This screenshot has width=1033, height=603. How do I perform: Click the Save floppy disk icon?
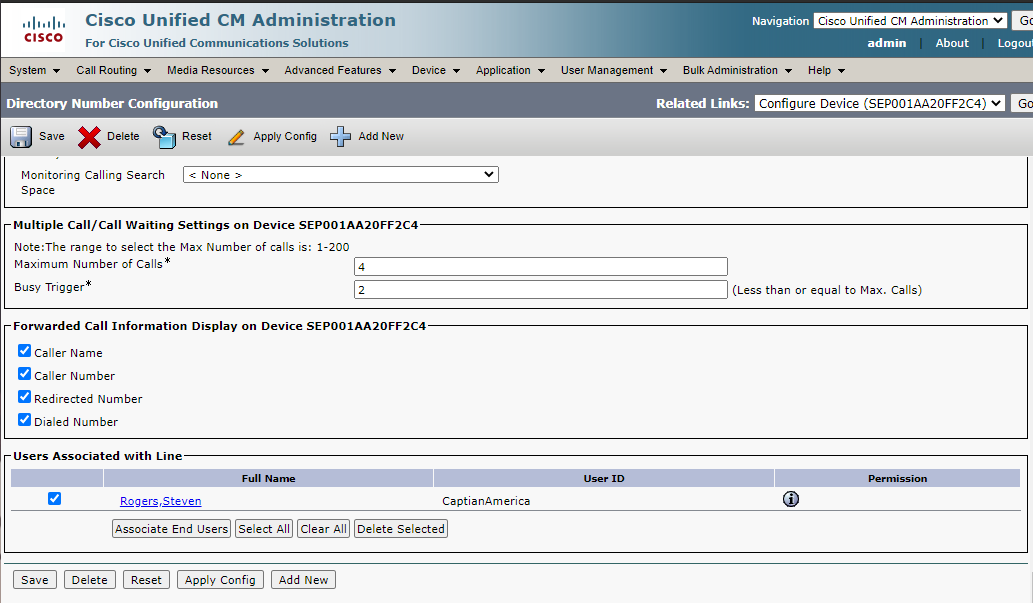tap(20, 136)
